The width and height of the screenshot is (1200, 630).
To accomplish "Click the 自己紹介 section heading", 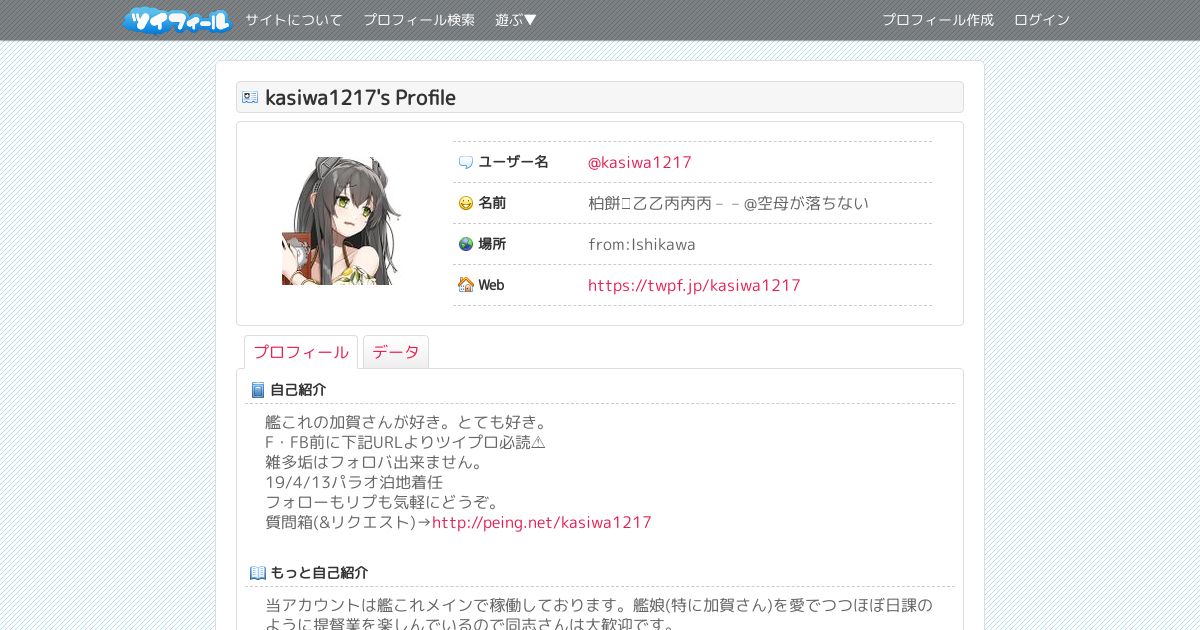I will tap(298, 390).
